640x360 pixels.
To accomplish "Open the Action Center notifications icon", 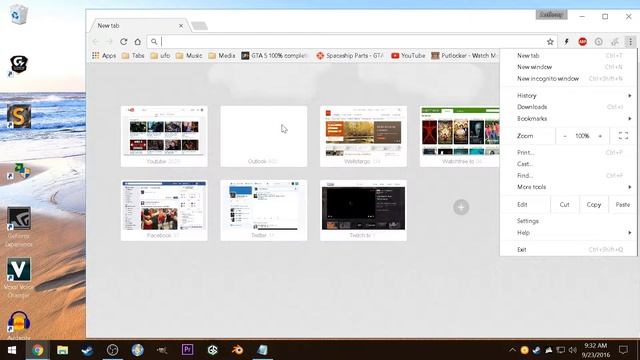I will pyautogui.click(x=623, y=350).
